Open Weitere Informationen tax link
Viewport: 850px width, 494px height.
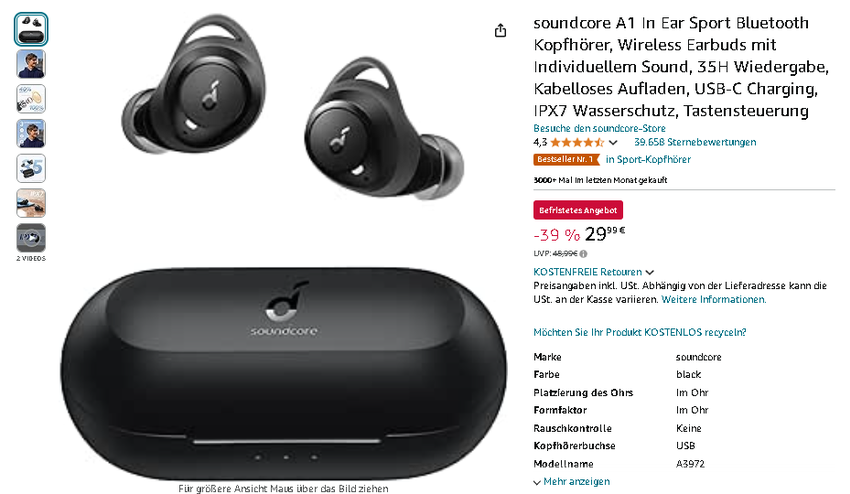click(713, 299)
